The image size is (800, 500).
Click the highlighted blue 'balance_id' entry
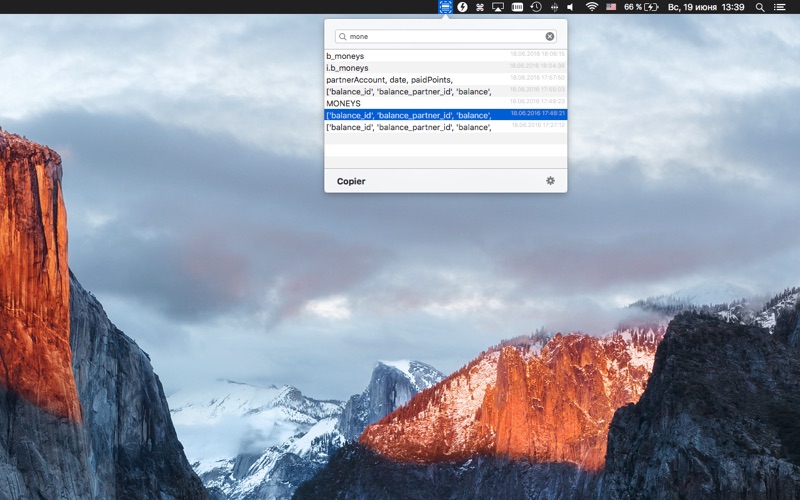(x=445, y=115)
